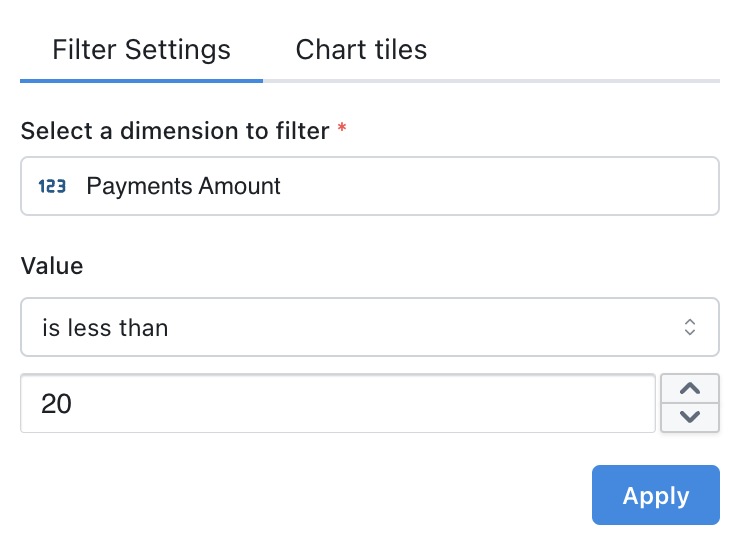Click the 'Payments Amount' text in the field
Viewport: 744px width, 540px height.
(x=183, y=186)
